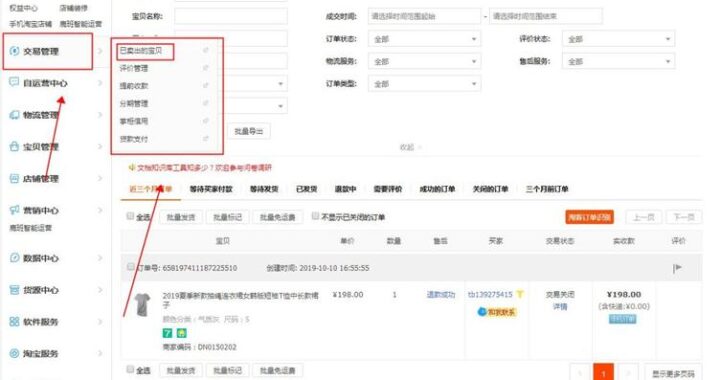Image resolution: width=720 pixels, height=380 pixels.
Task: Click the 营销中心 megaphone icon
Action: [x=14, y=210]
